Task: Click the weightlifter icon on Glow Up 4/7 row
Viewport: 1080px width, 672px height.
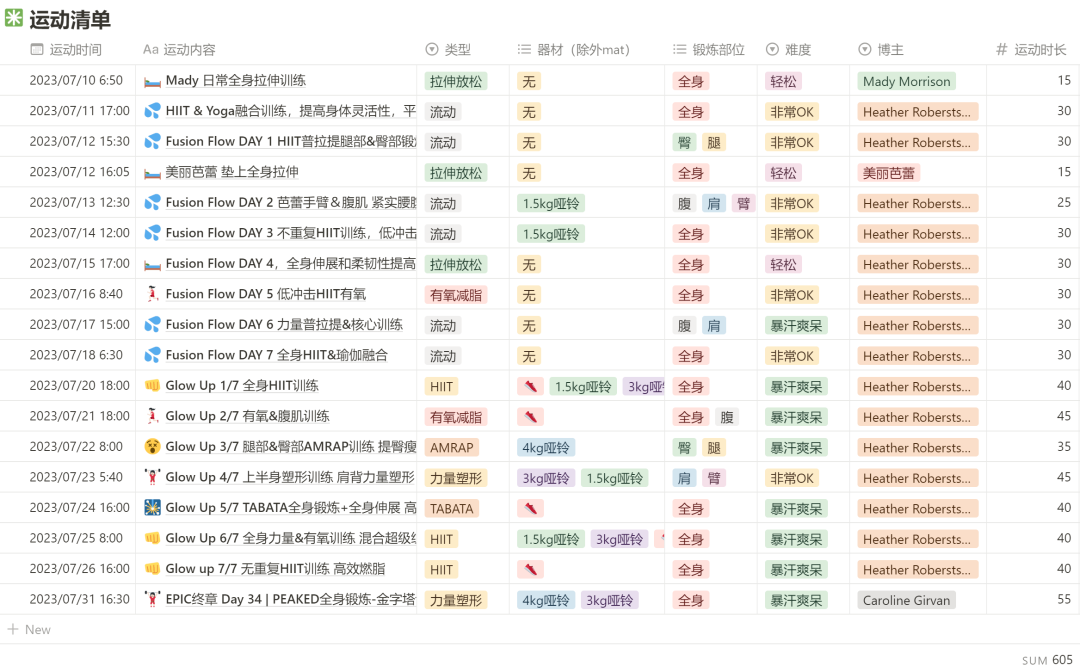Action: 152,478
